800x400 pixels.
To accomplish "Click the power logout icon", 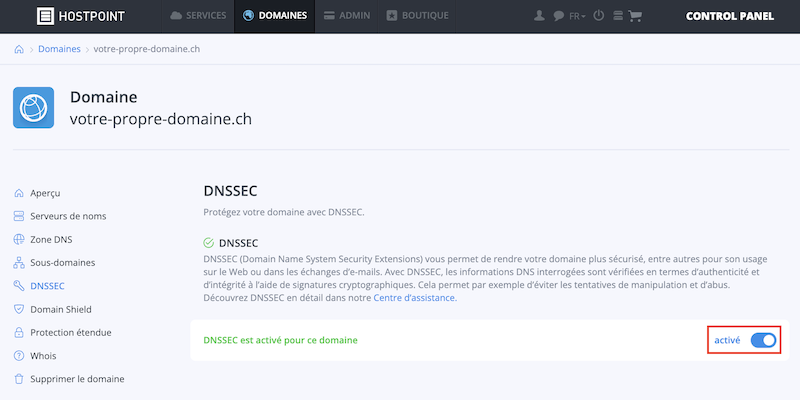I will coord(599,16).
